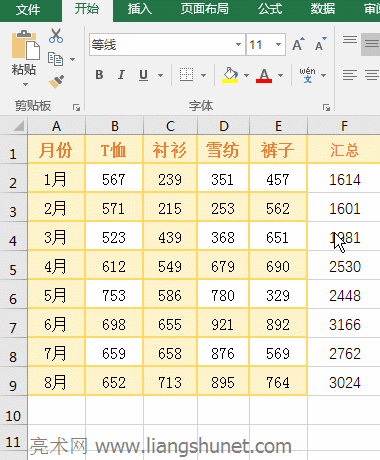Center text horizontally icon
This screenshot has height=460, width=380.
click(x=372, y=75)
